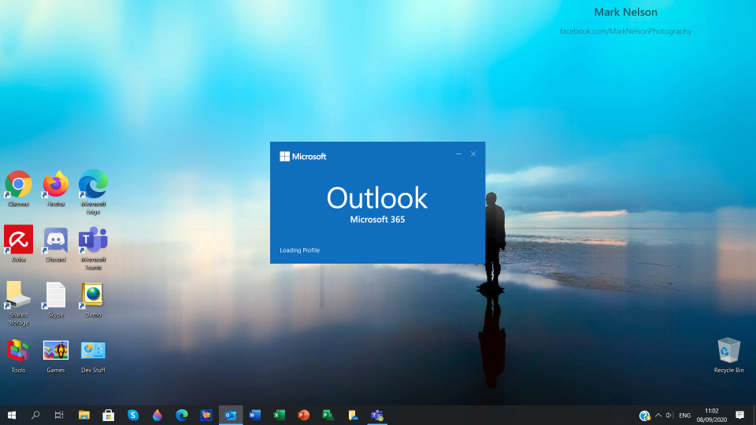Click the Show Desktop sliver
756x425 pixels.
pyautogui.click(x=754, y=415)
